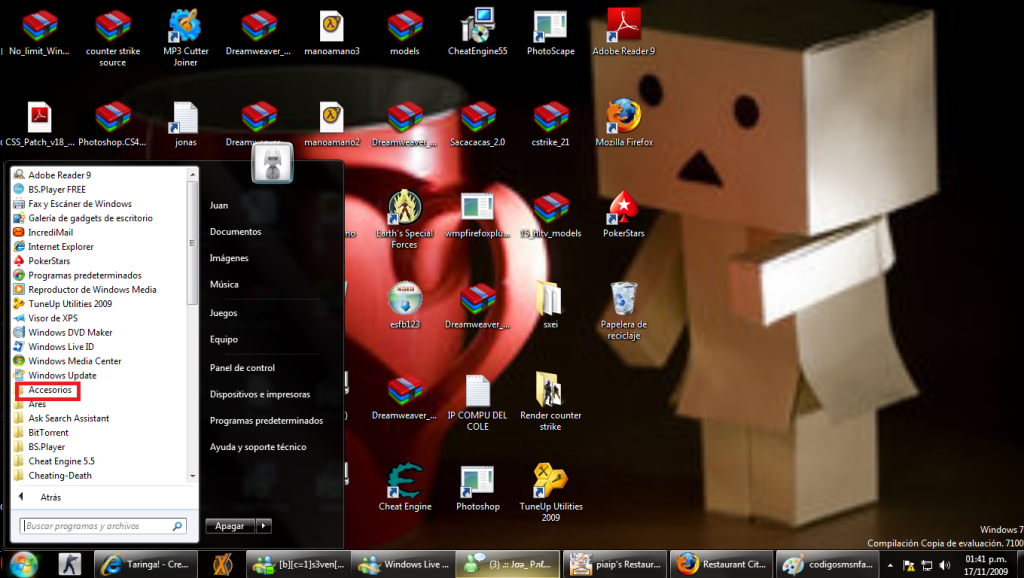Launch the Photoshop desktop shortcut

pyautogui.click(x=477, y=487)
